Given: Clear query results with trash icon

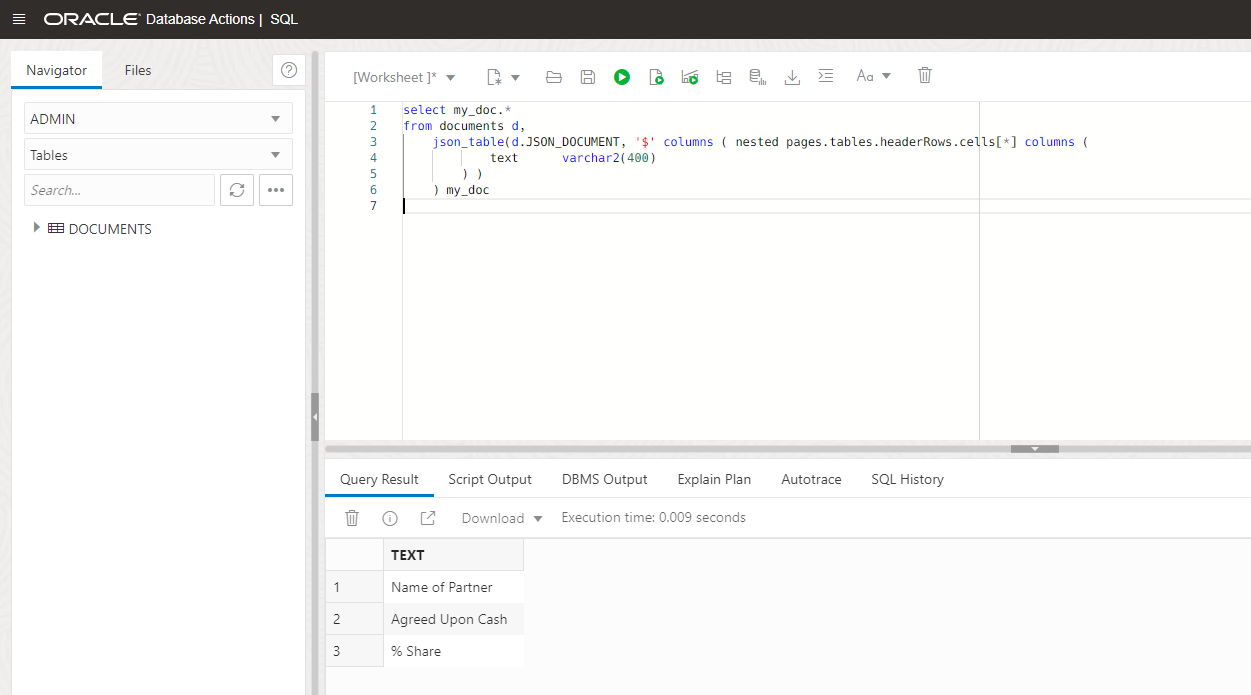Looking at the screenshot, I should coord(351,518).
